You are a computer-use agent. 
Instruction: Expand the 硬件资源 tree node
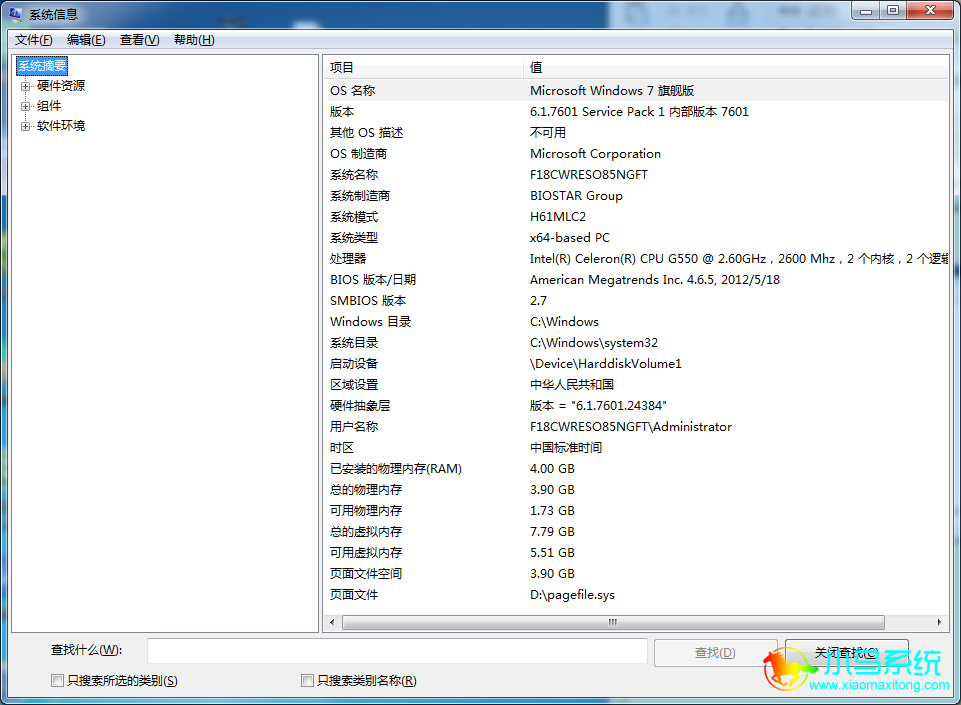25,86
